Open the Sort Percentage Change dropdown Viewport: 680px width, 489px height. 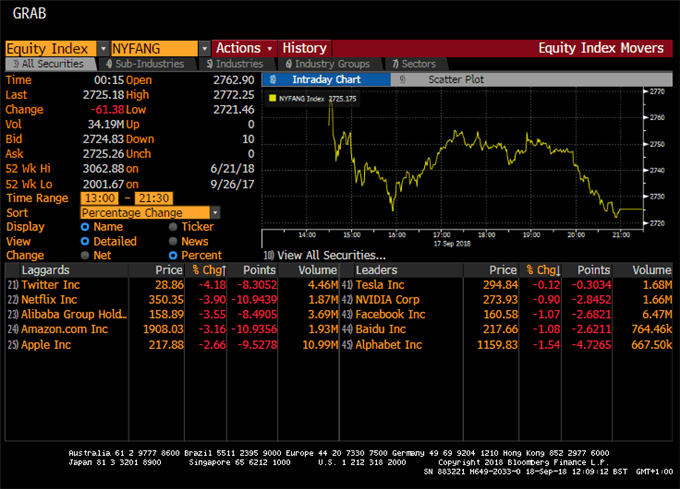215,212
